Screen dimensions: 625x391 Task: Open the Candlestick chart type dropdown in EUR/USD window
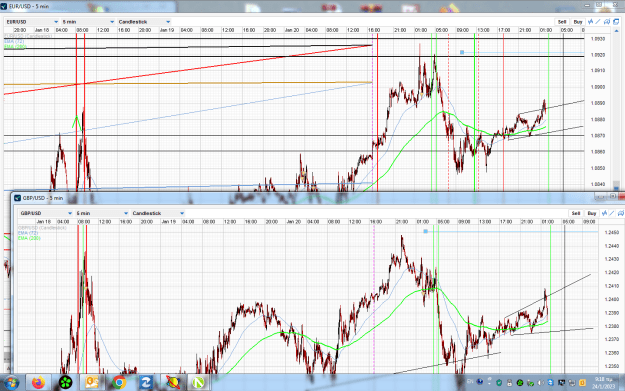144,22
